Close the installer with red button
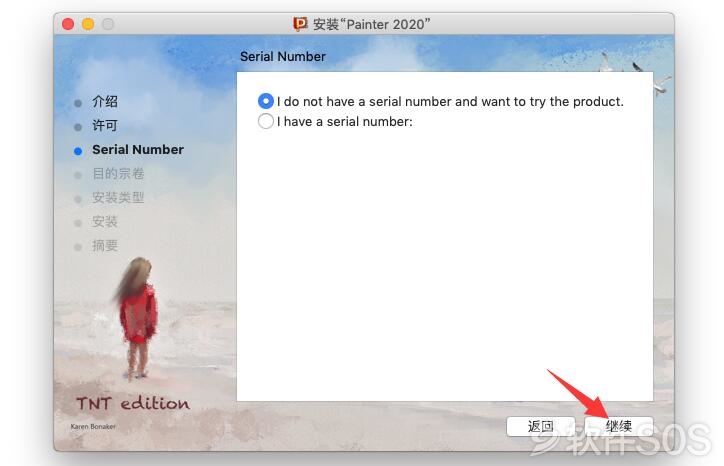Viewport: 724px width, 466px height. pos(68,24)
